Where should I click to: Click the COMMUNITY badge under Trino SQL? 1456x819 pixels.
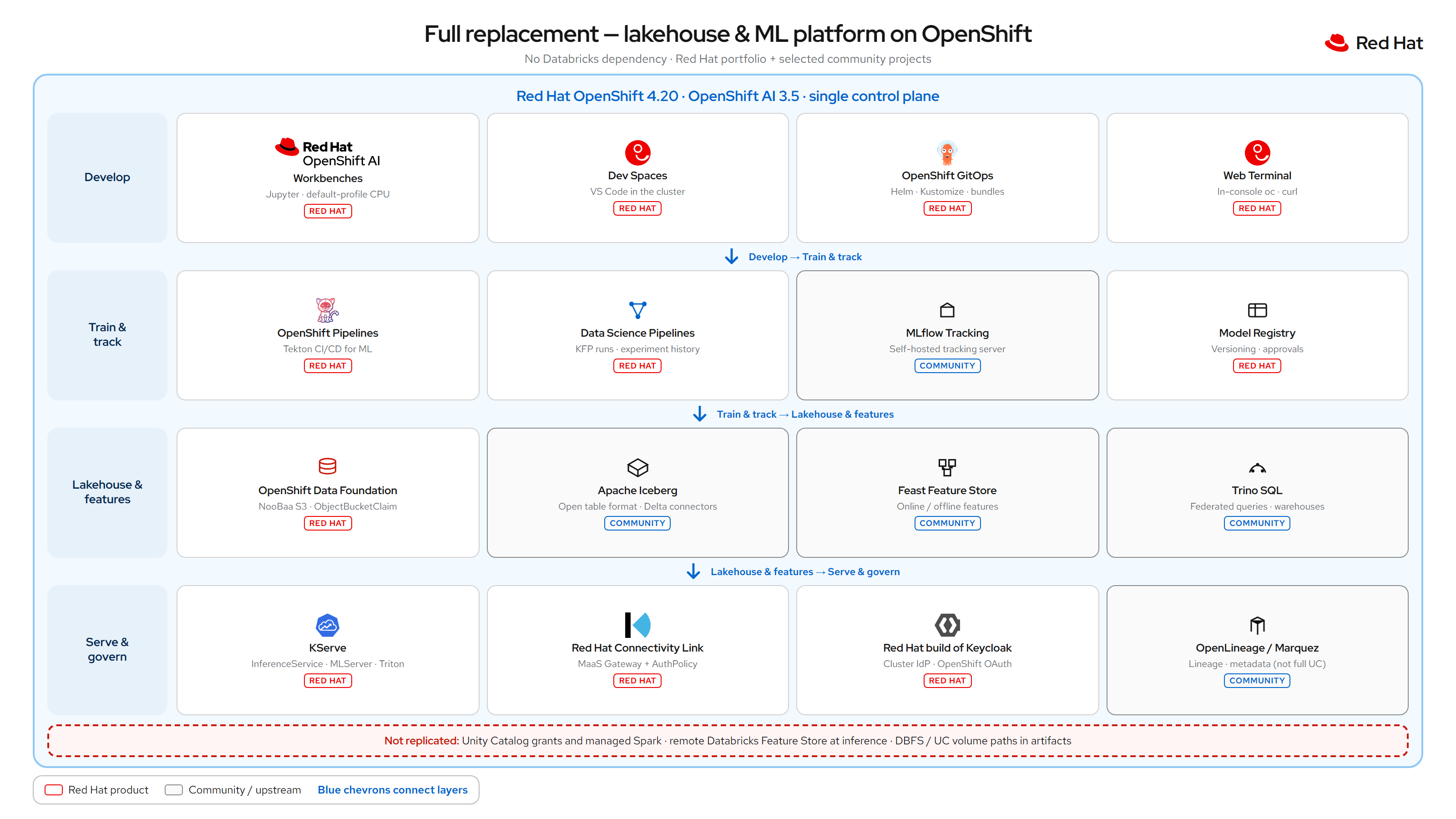[1256, 523]
